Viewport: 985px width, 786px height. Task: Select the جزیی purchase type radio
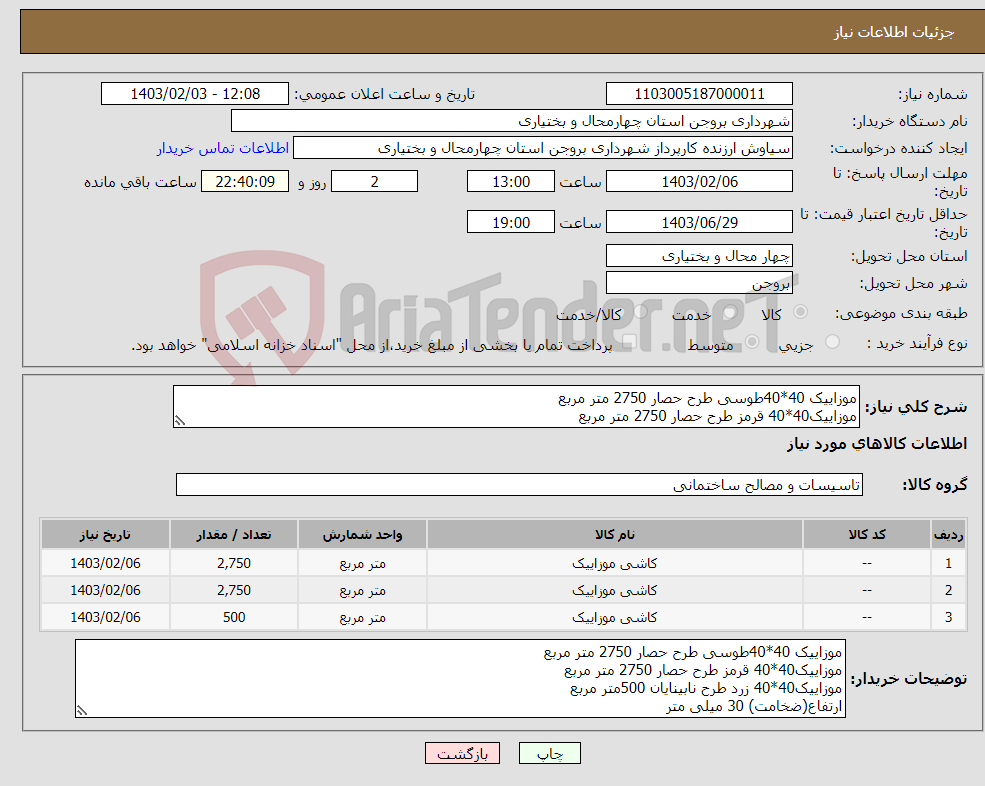coord(832,342)
